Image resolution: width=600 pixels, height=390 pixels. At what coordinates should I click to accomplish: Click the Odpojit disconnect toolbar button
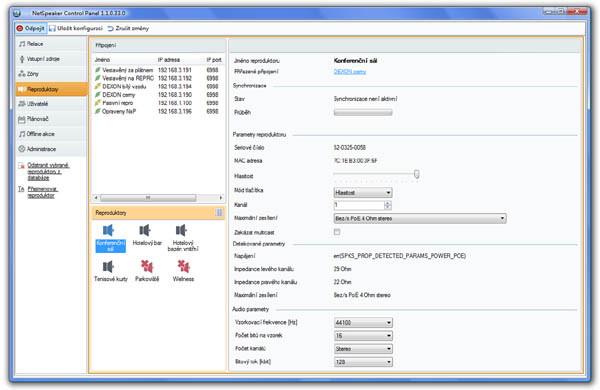tap(30, 28)
